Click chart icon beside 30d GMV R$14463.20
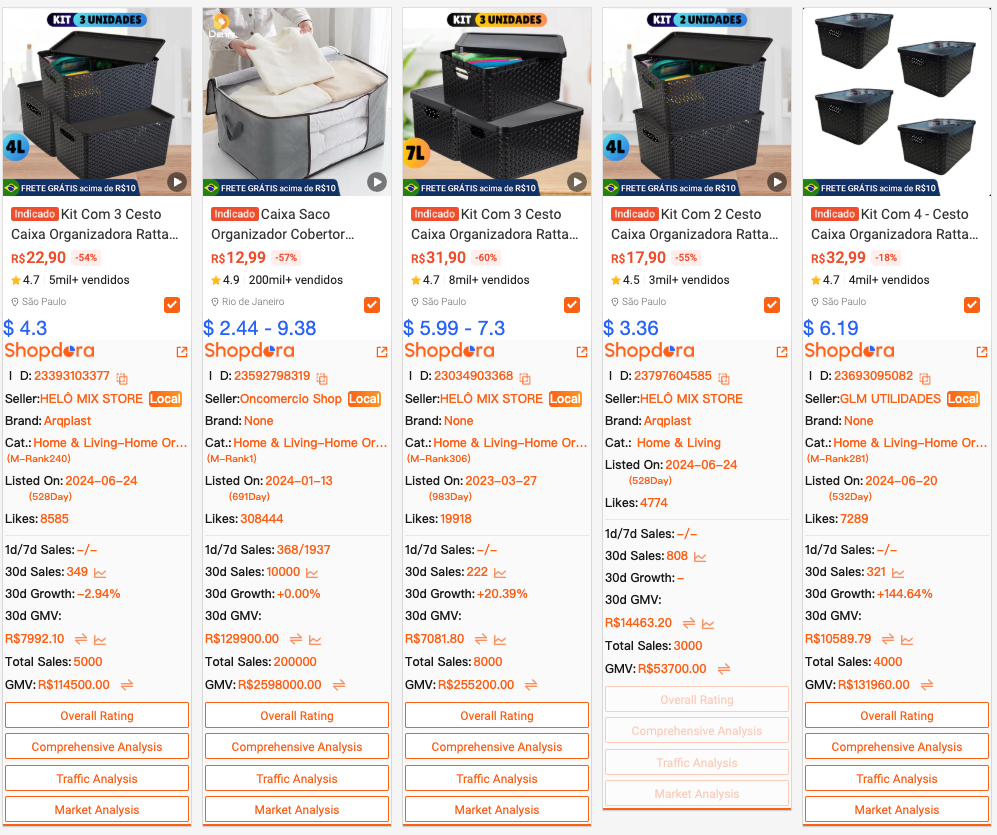 pyautogui.click(x=708, y=624)
